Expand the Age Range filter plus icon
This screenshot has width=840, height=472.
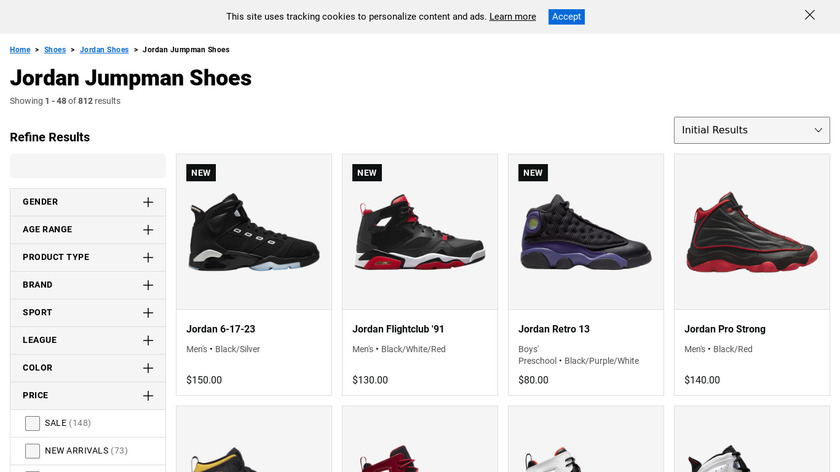[x=148, y=230]
